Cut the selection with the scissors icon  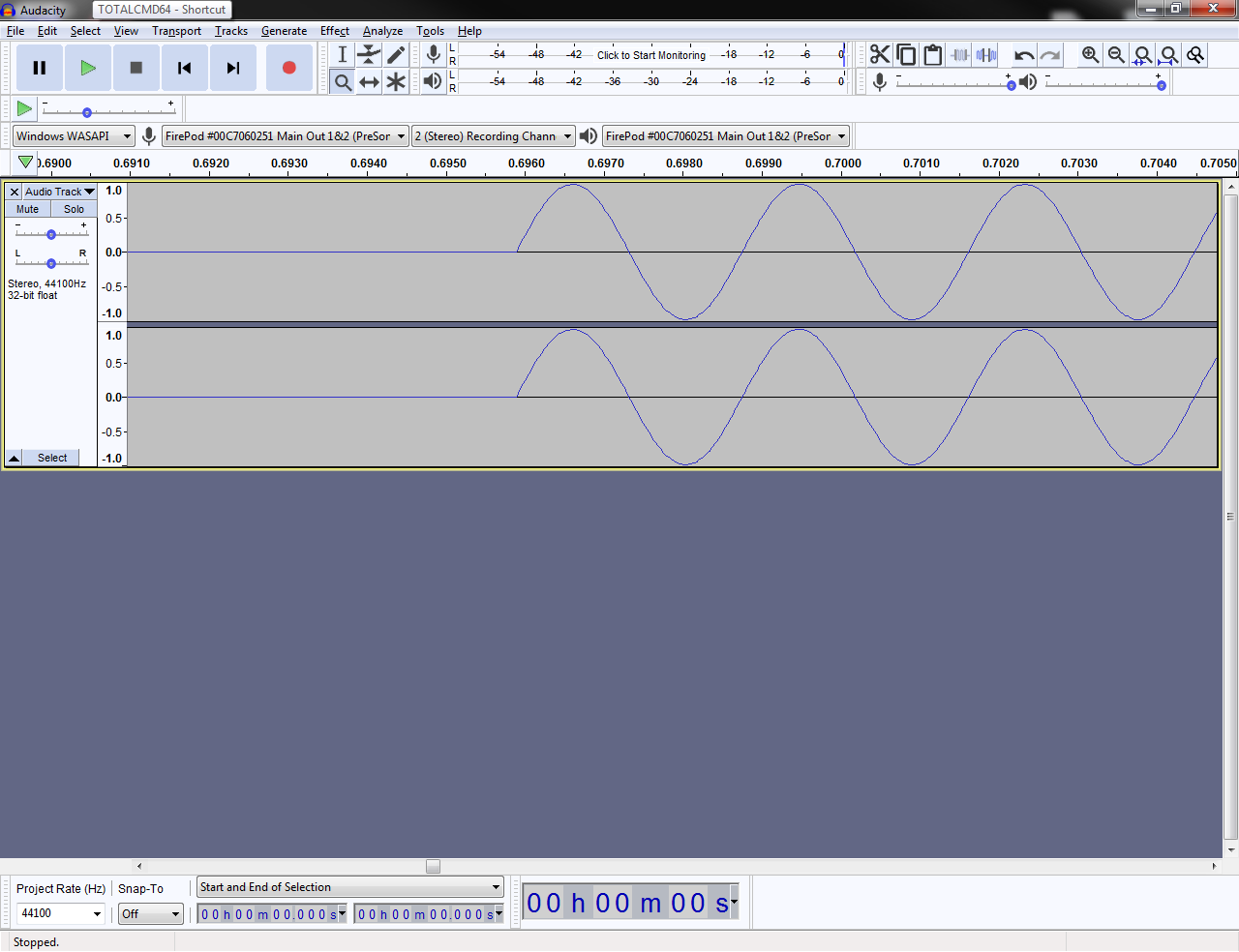(880, 55)
